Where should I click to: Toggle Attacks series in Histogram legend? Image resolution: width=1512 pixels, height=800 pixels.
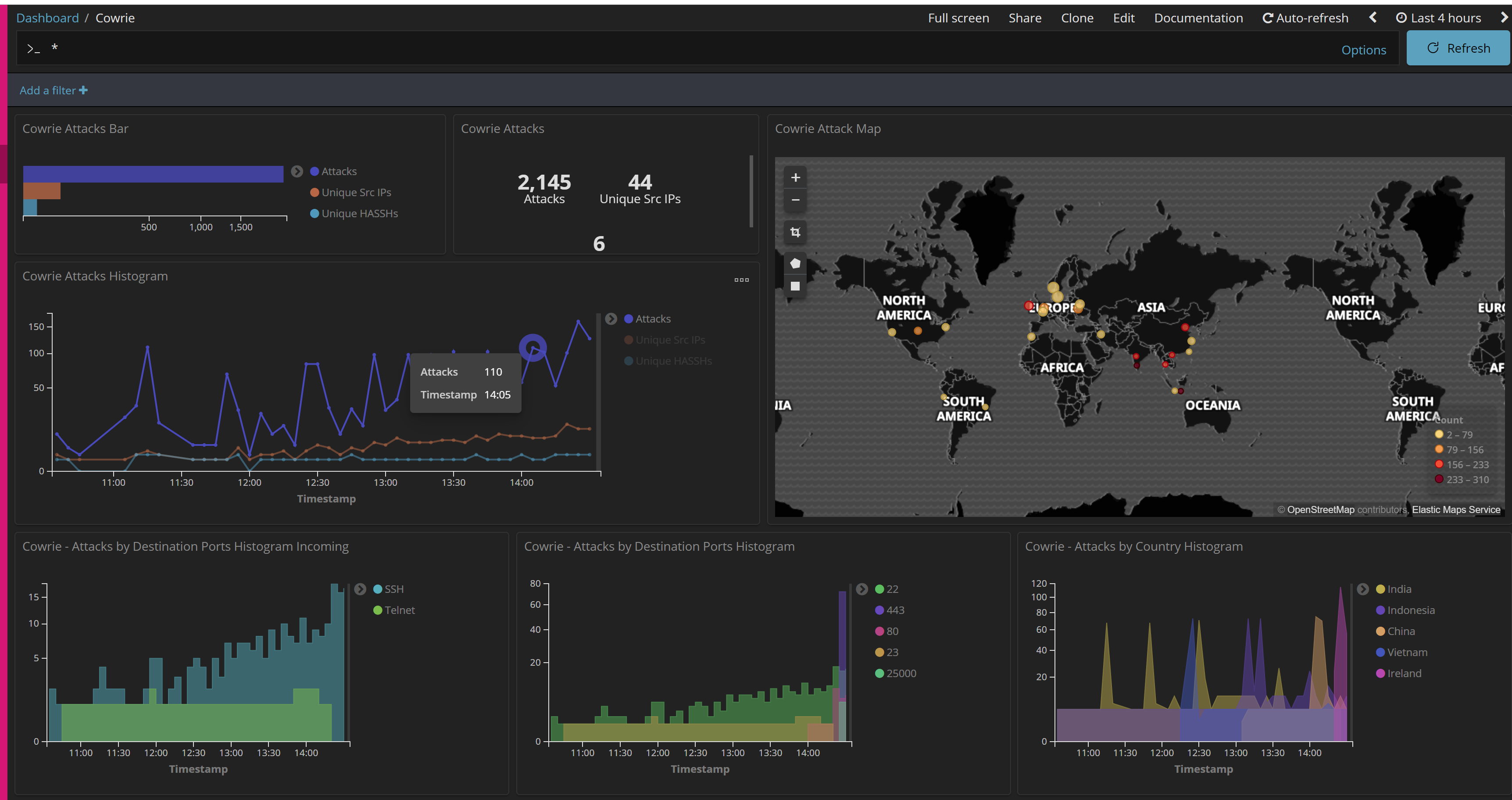coord(647,319)
